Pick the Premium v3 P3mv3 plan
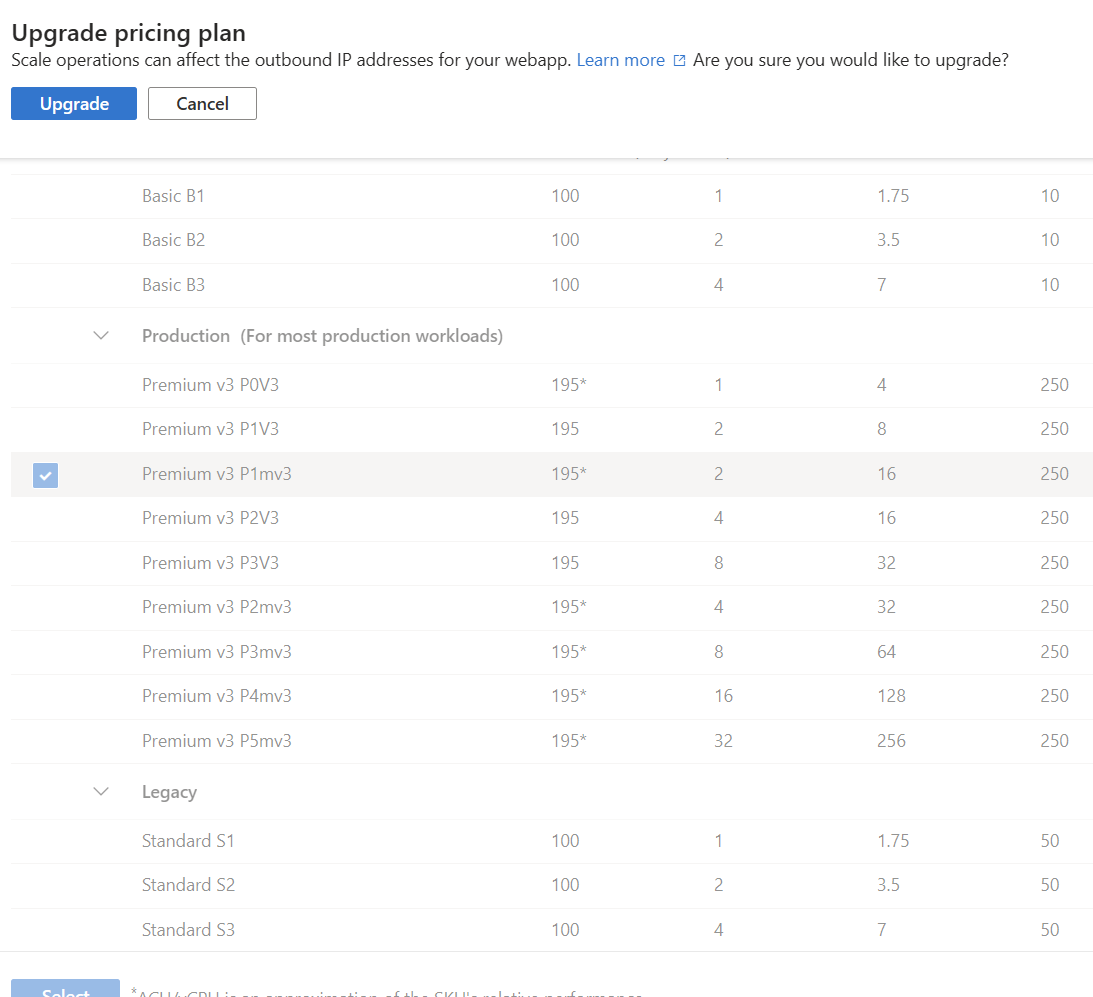This screenshot has height=997, width=1093. [551, 652]
